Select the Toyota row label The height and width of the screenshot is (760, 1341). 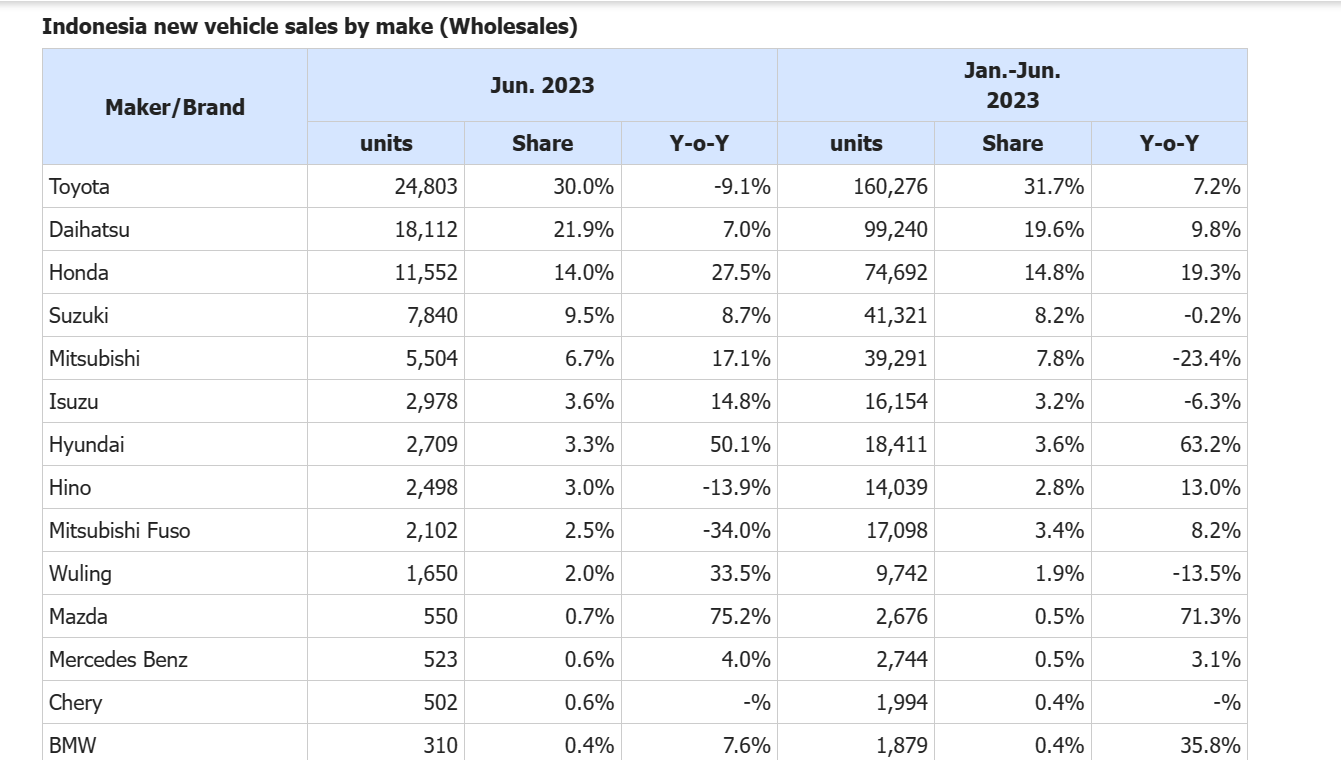point(80,187)
